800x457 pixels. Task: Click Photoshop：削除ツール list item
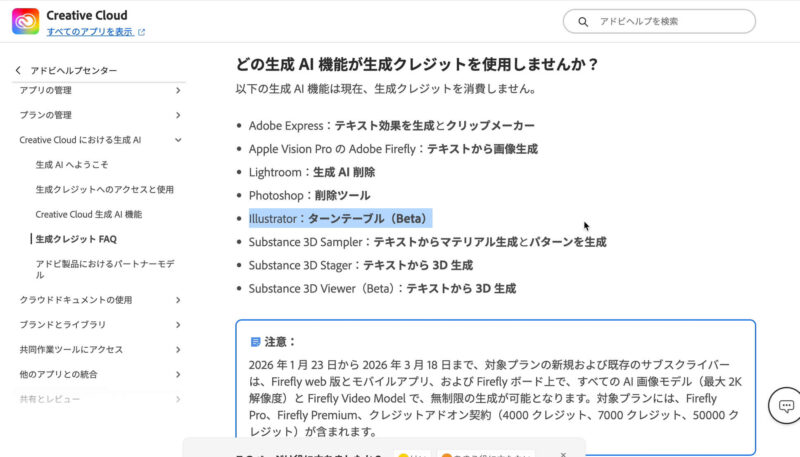coord(309,195)
